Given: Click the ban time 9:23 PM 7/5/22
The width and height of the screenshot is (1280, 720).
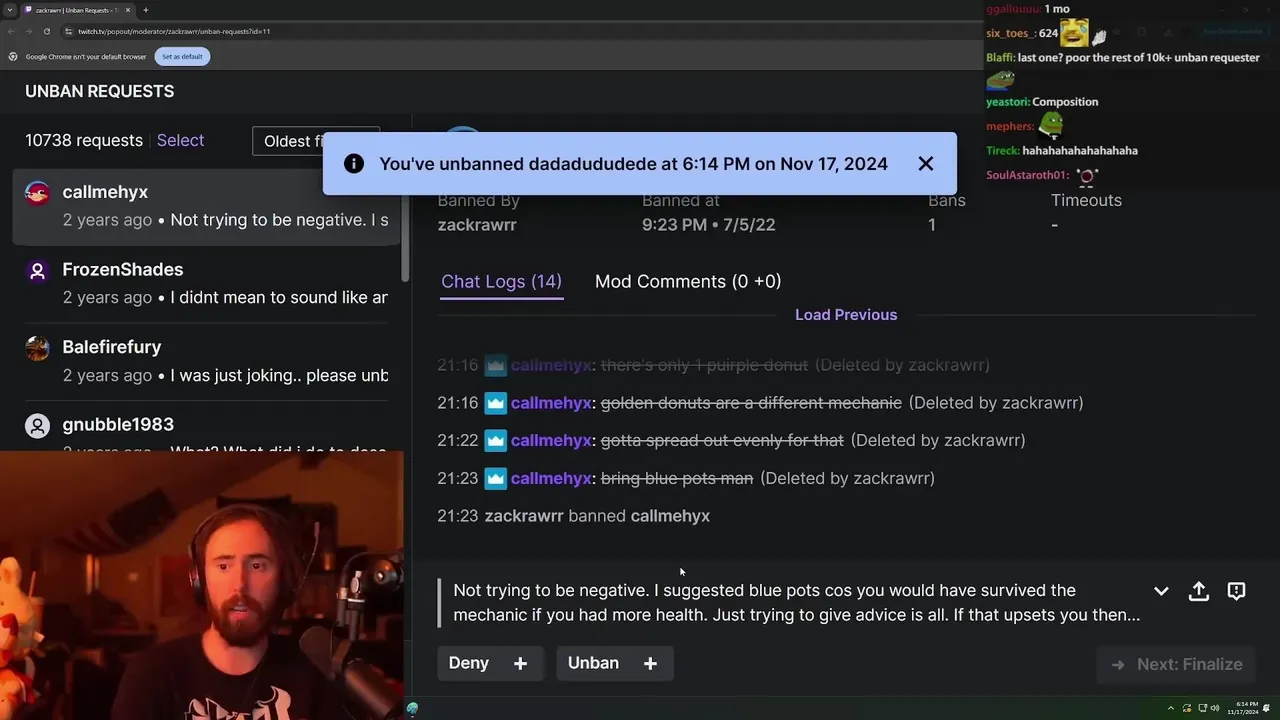Looking at the screenshot, I should click(709, 225).
